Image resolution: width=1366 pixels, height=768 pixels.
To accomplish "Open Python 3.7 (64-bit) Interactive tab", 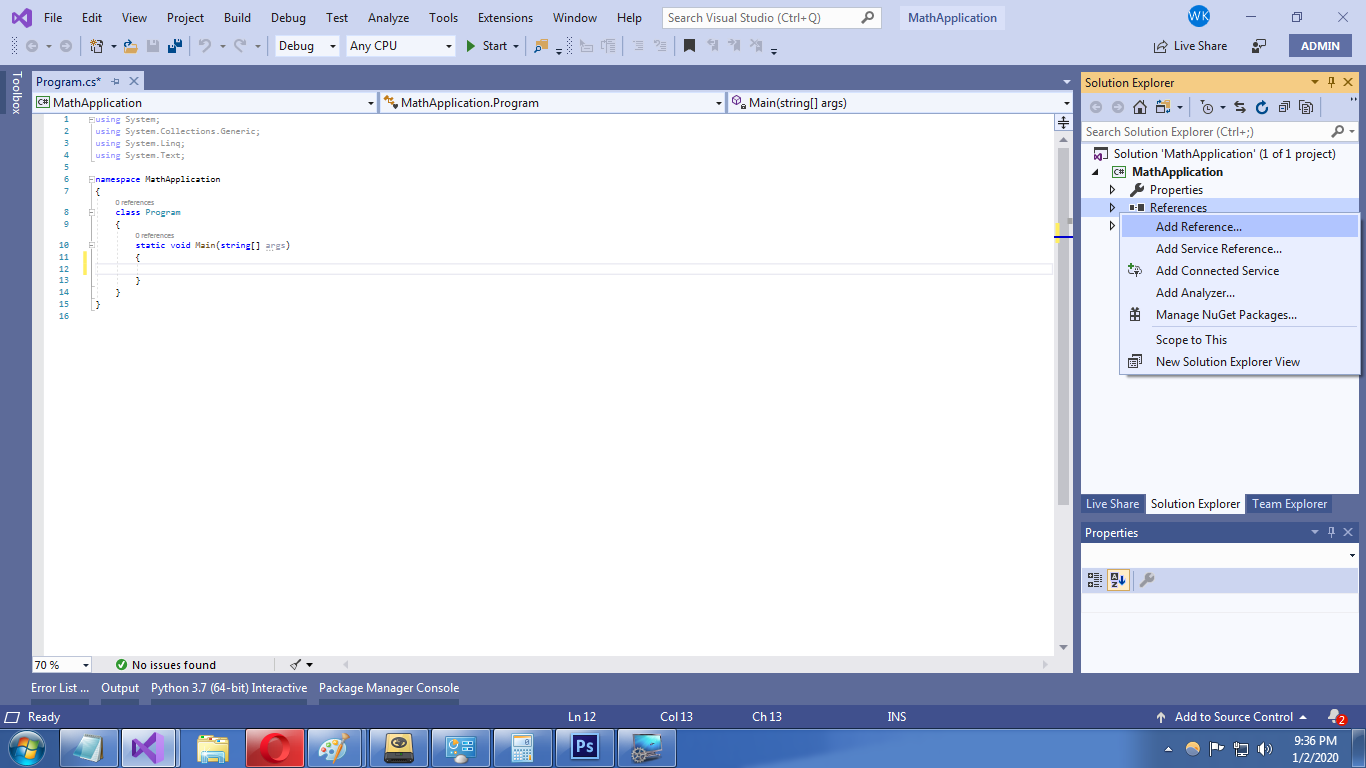I will [229, 688].
